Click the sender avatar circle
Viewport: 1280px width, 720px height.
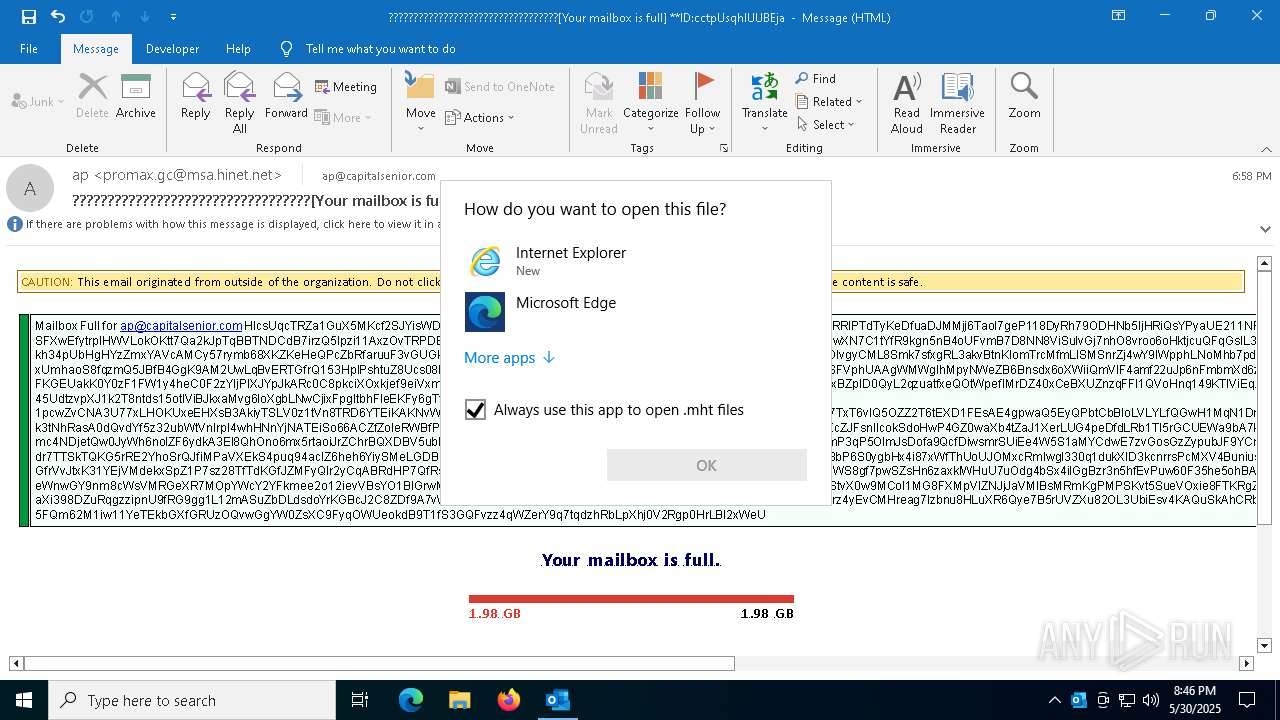click(x=30, y=188)
